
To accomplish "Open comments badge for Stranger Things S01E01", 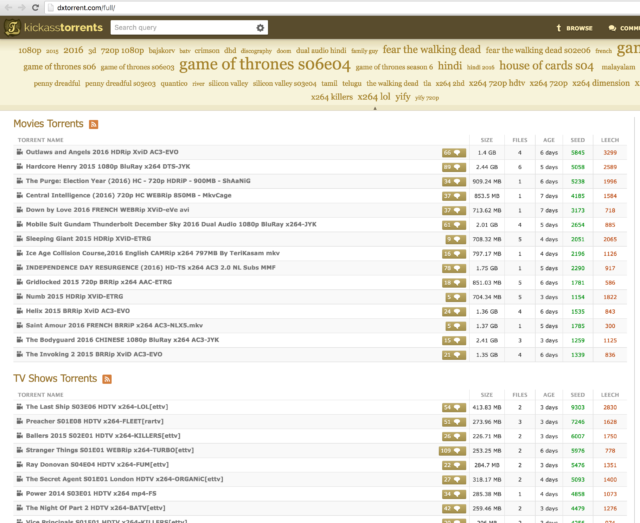I will coord(452,451).
